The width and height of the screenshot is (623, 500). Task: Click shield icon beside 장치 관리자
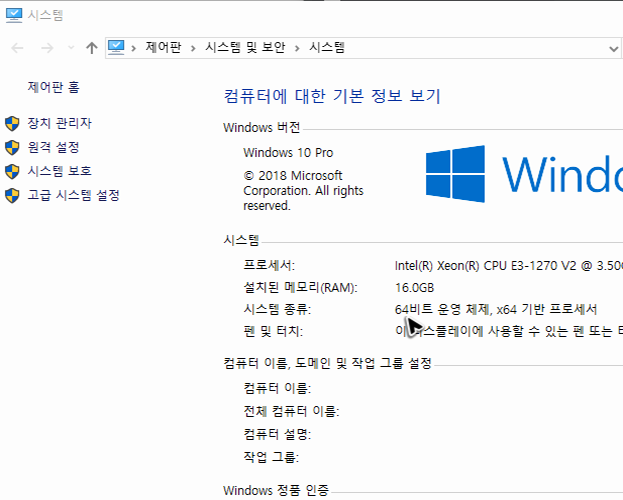tap(12, 124)
